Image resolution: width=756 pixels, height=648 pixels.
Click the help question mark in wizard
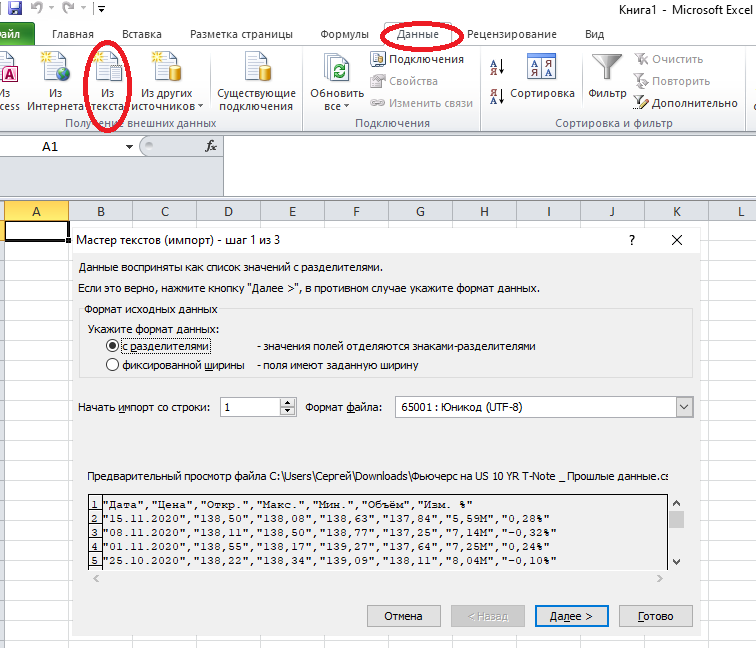pyautogui.click(x=632, y=240)
